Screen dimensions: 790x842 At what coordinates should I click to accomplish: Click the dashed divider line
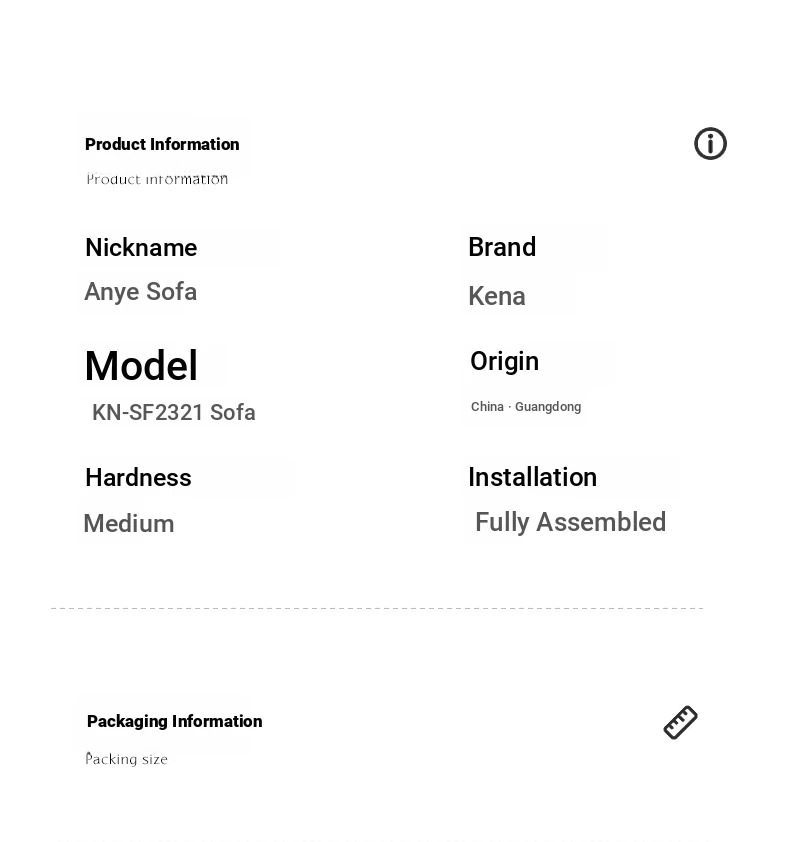[x=377, y=608]
